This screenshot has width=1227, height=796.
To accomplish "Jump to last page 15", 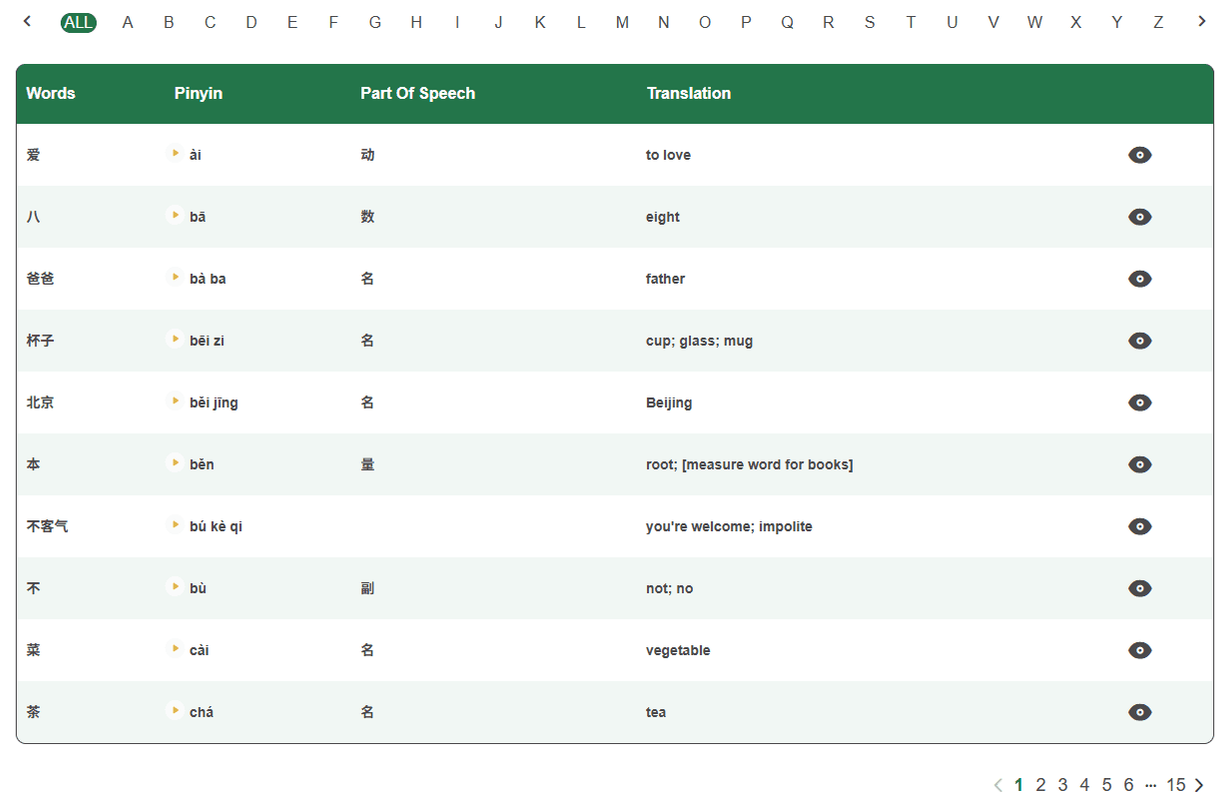I will point(1175,785).
